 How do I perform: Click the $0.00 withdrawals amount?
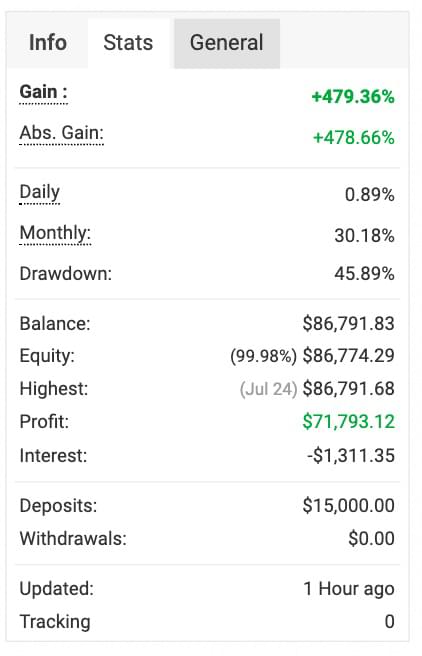tap(371, 538)
